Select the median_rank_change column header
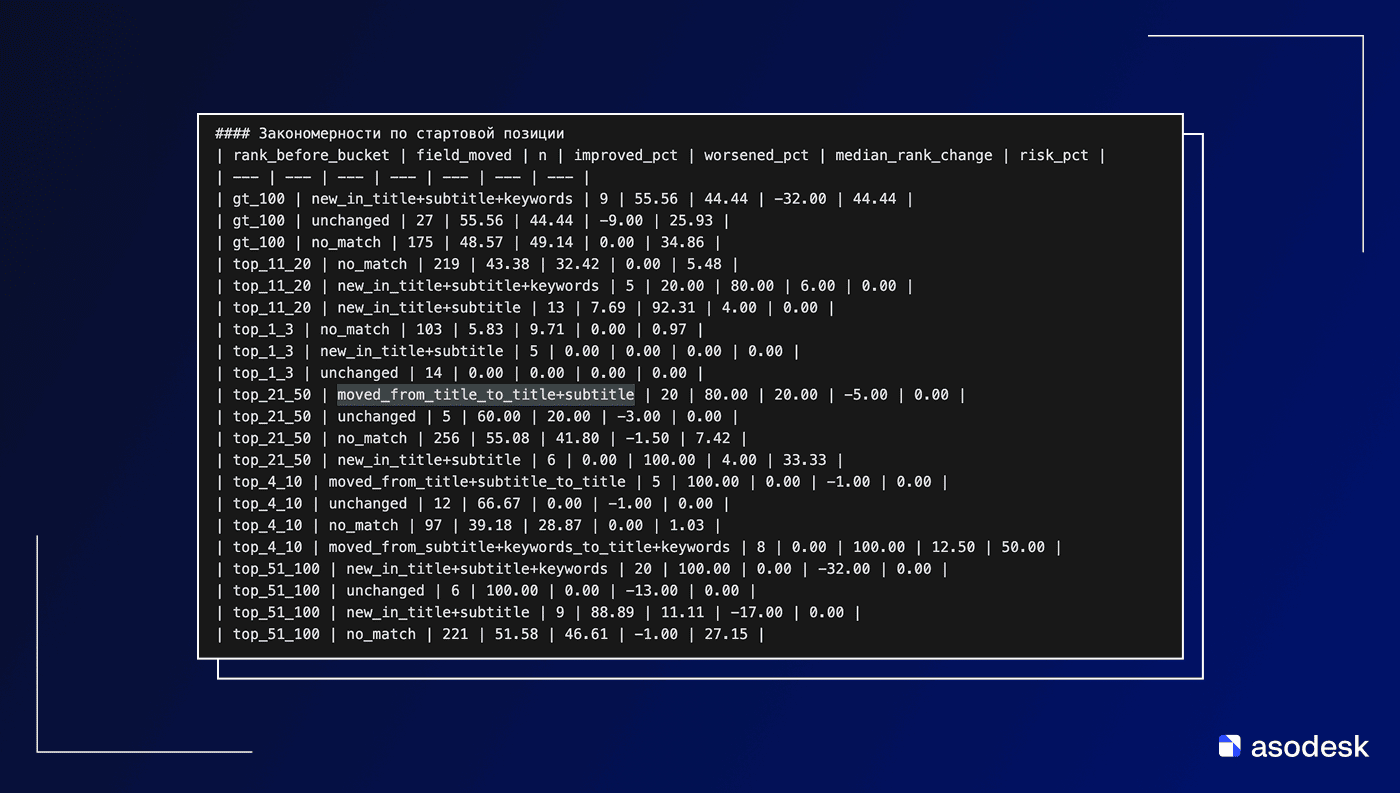This screenshot has height=793, width=1400. pyautogui.click(x=913, y=155)
